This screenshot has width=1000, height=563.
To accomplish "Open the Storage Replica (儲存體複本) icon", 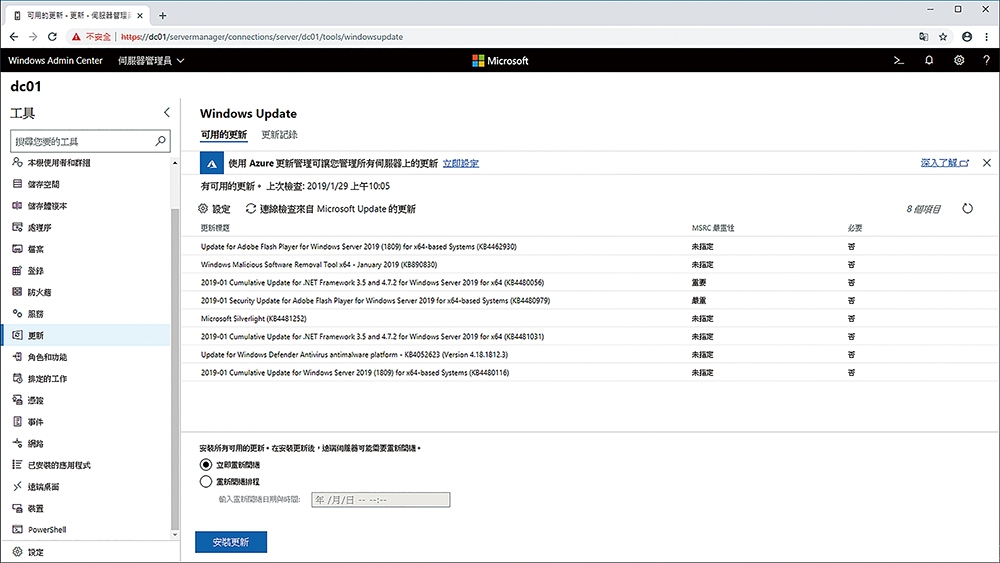I will tap(17, 206).
